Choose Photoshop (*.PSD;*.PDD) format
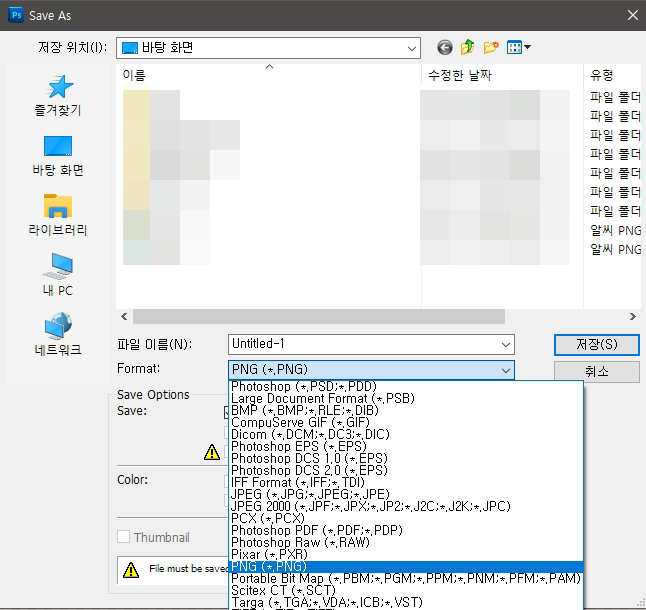This screenshot has height=610, width=646. click(406, 387)
